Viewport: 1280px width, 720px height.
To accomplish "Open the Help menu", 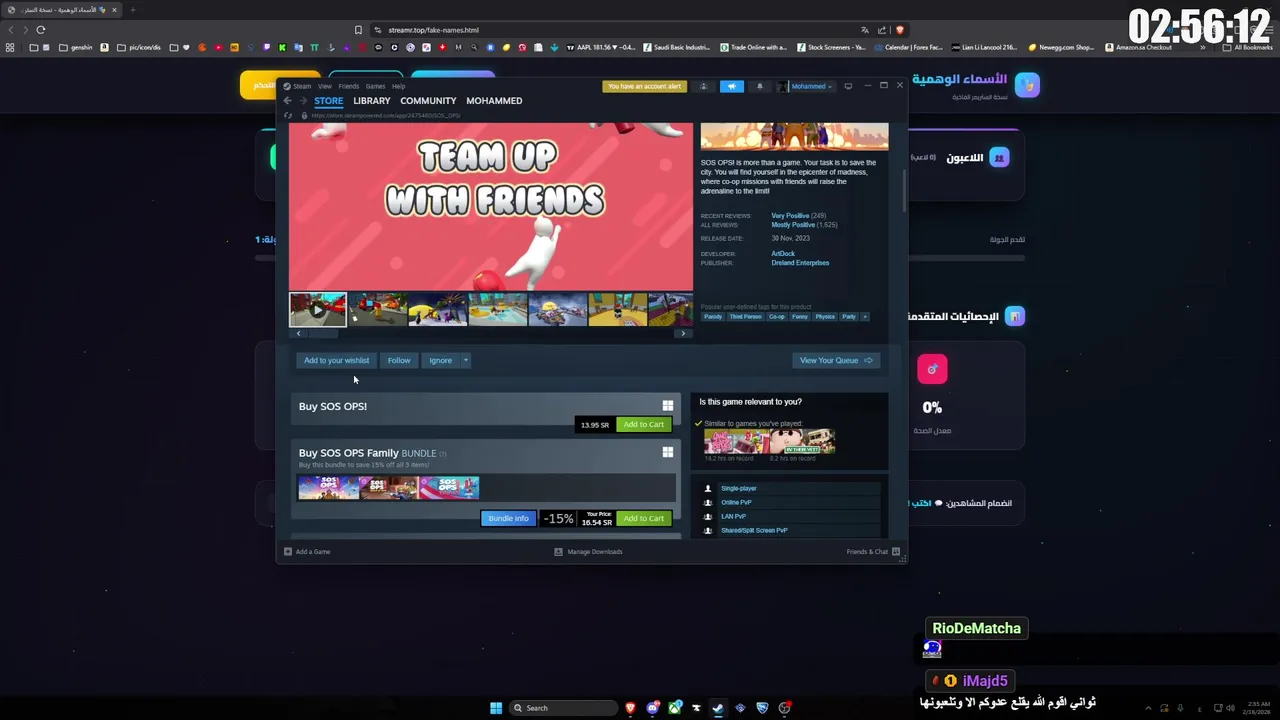I will (x=398, y=86).
